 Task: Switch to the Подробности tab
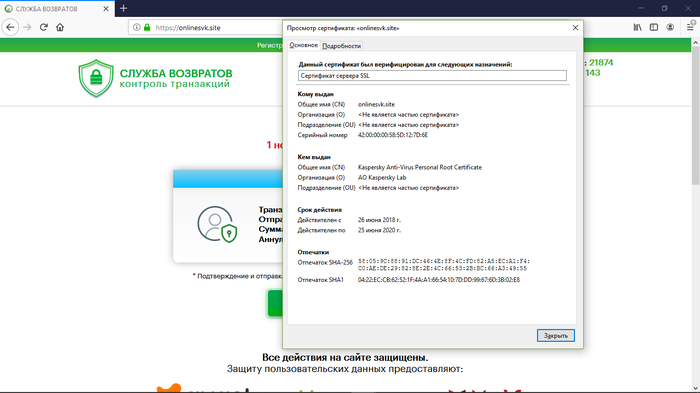coord(342,46)
